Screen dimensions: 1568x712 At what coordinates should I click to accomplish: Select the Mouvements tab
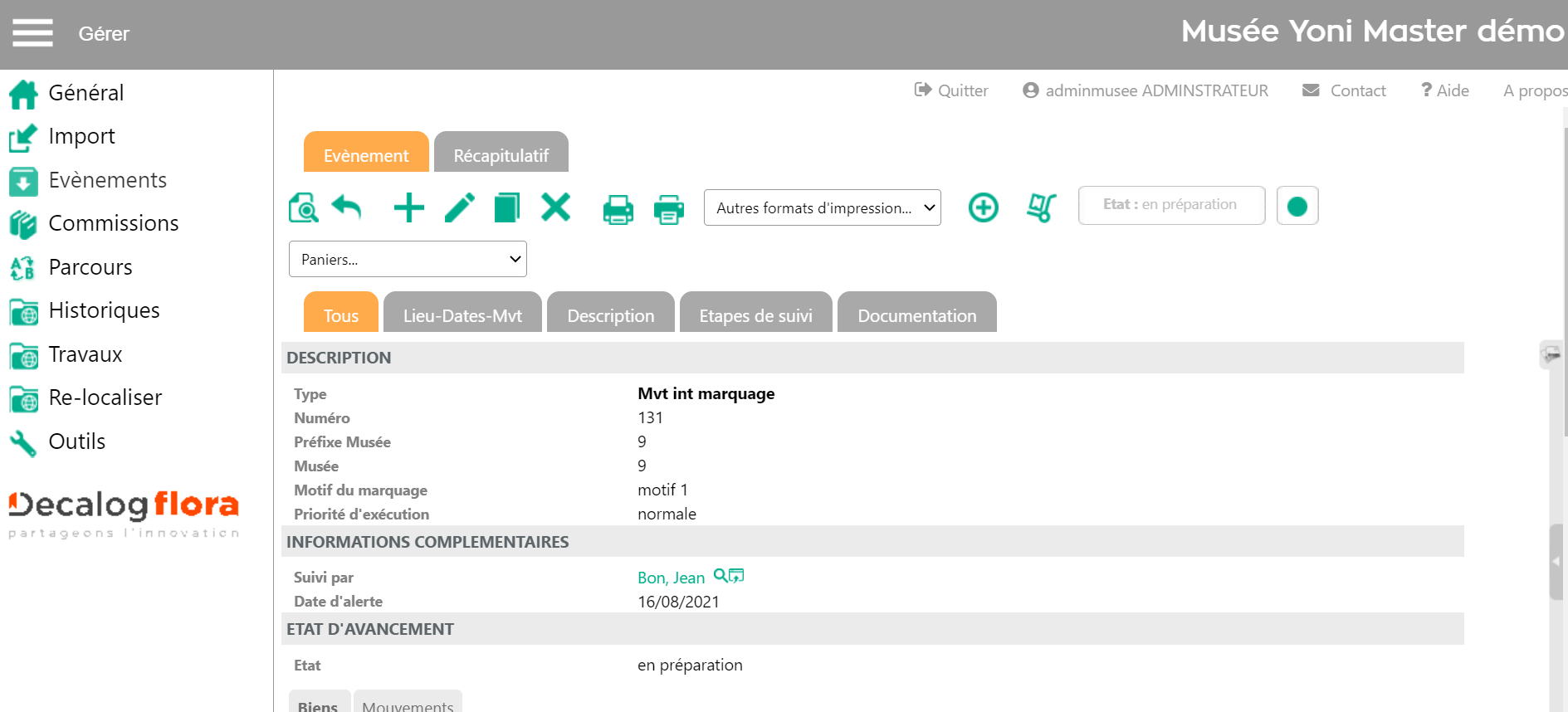(408, 703)
